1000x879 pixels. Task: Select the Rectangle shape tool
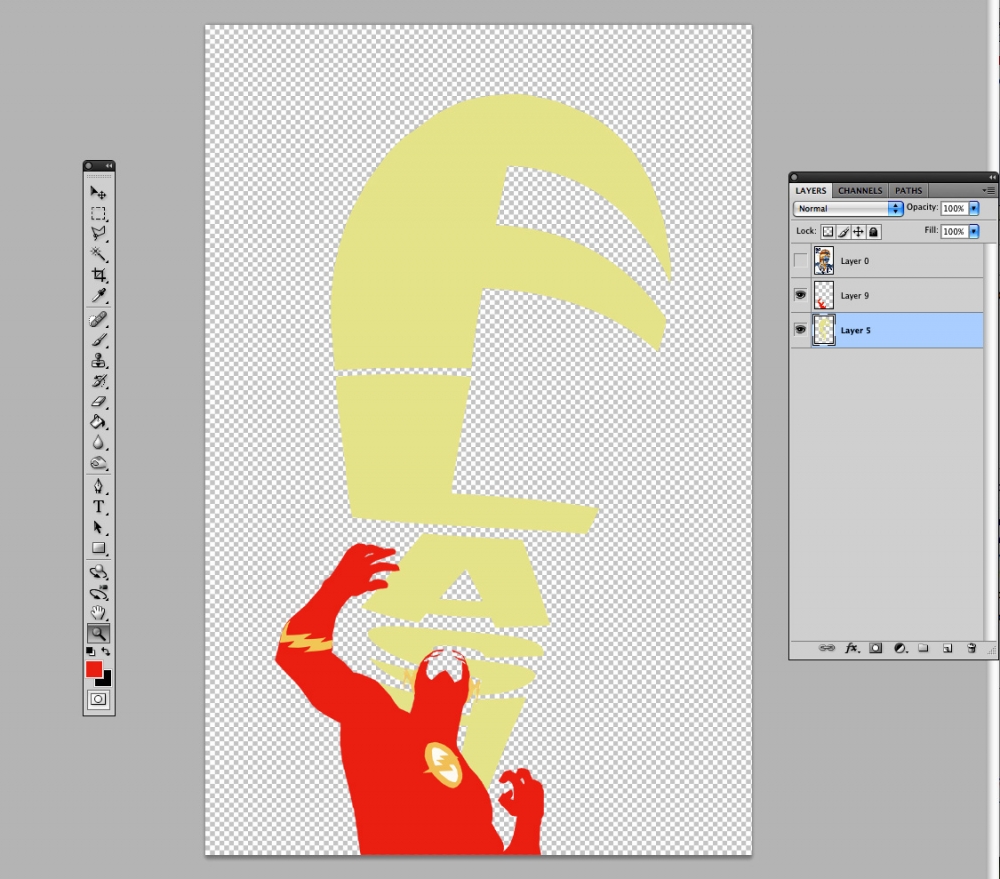point(98,548)
